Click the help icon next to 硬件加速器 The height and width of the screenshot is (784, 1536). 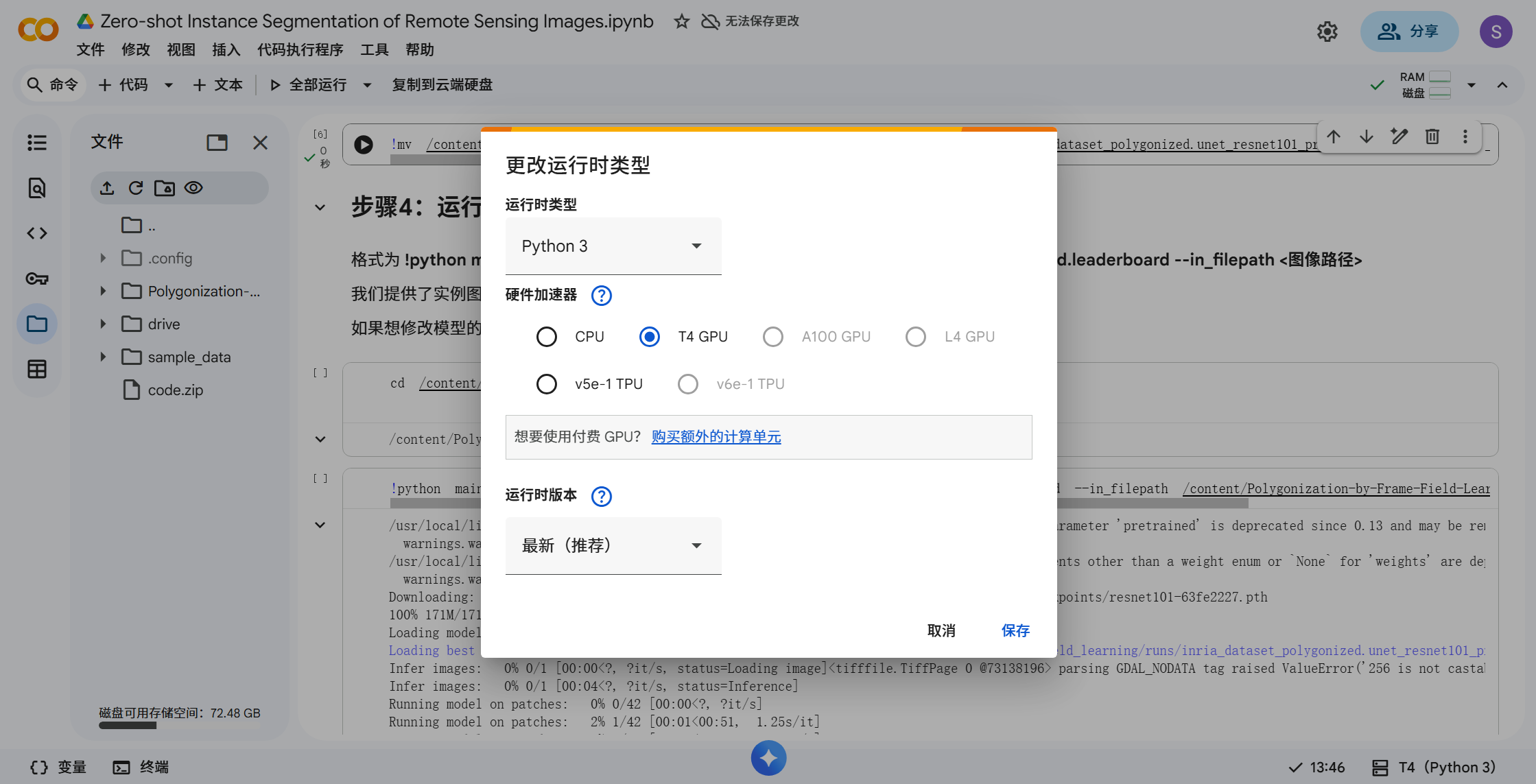click(601, 296)
